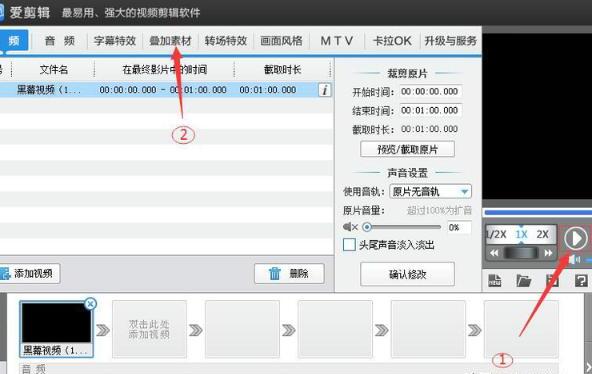Click the rewind double-arrow button

(x=494, y=253)
